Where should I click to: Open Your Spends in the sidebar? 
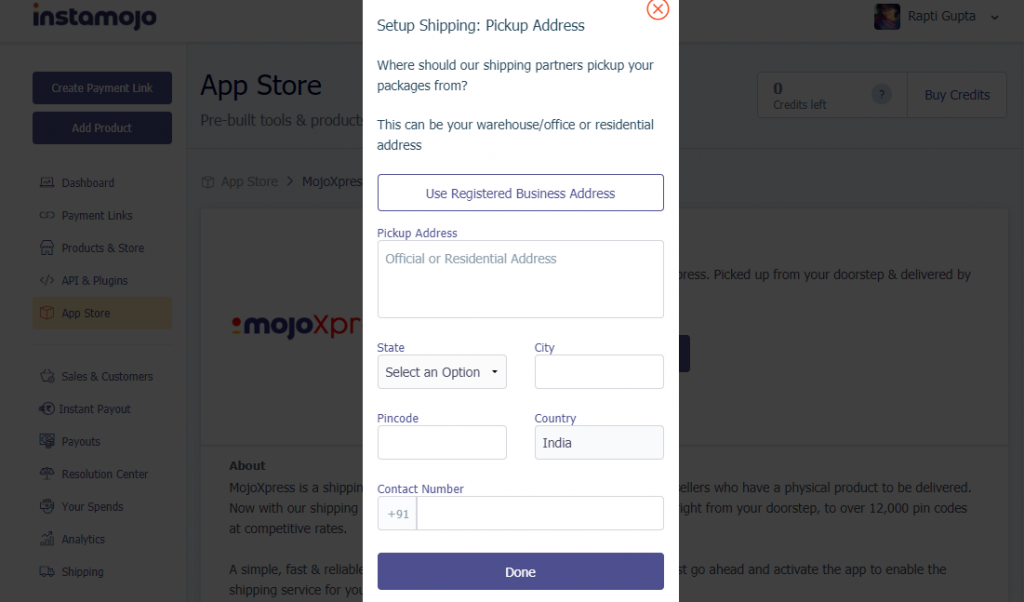pos(91,507)
